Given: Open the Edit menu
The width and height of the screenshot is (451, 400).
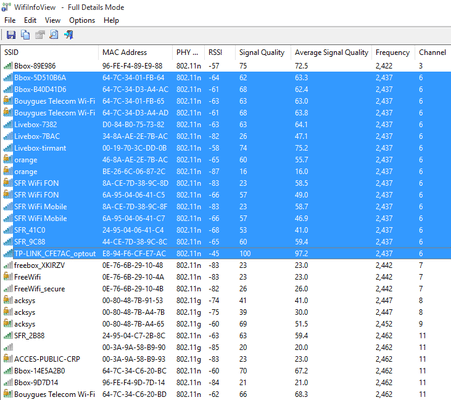Looking at the screenshot, I should pyautogui.click(x=30, y=20).
